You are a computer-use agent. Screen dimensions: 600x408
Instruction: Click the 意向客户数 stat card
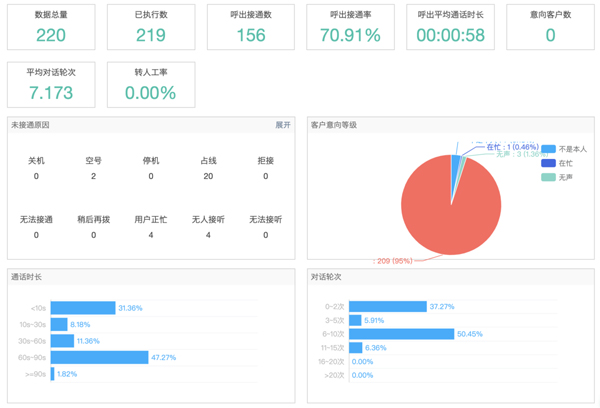coord(550,27)
